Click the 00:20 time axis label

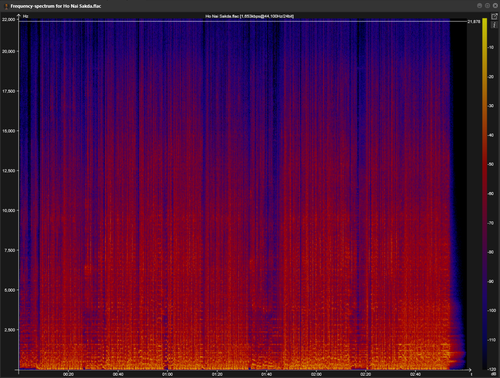click(x=68, y=374)
